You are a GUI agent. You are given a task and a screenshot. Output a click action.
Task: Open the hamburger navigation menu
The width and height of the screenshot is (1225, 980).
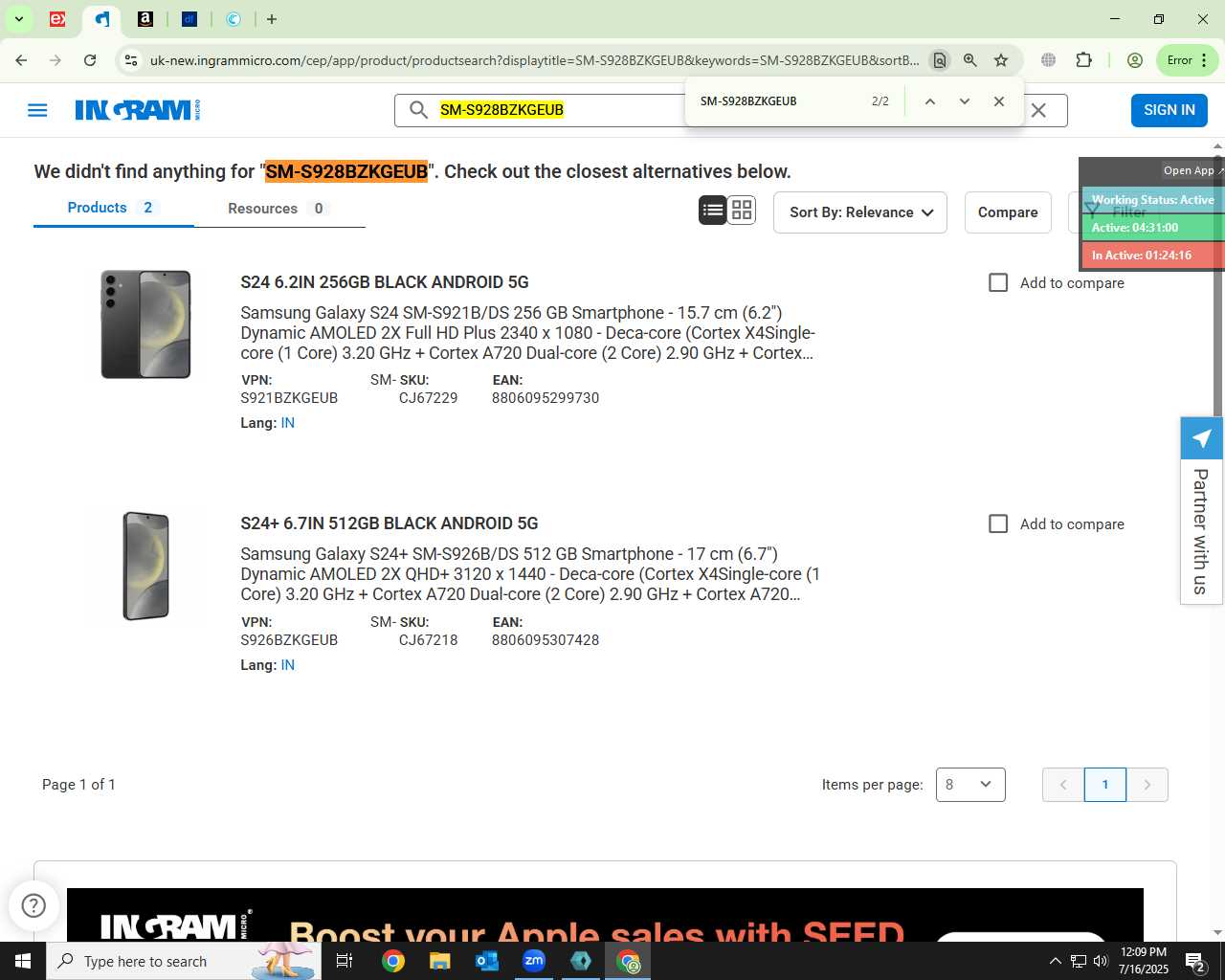tap(37, 110)
